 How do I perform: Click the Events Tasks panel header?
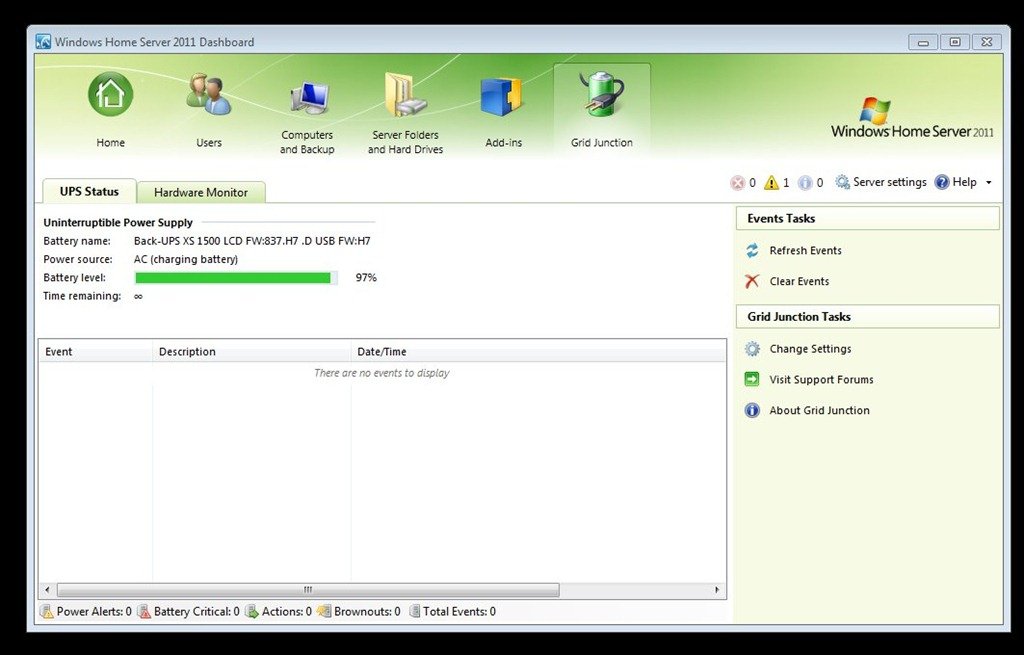[868, 219]
